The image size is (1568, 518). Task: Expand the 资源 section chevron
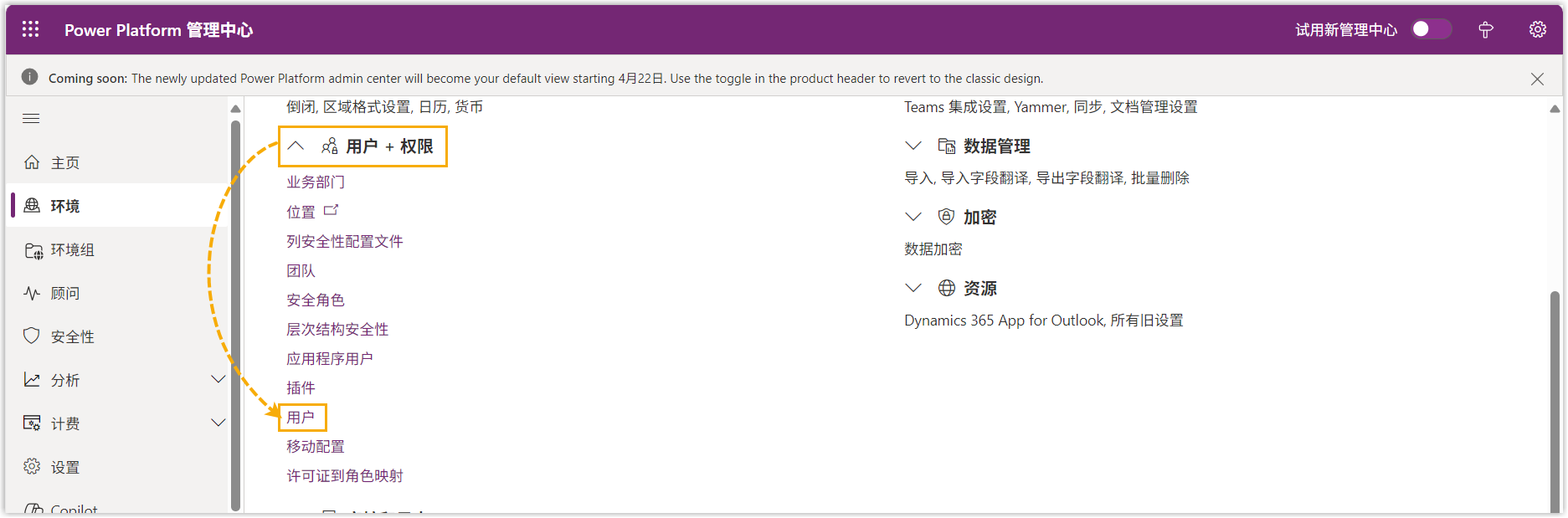tap(913, 289)
